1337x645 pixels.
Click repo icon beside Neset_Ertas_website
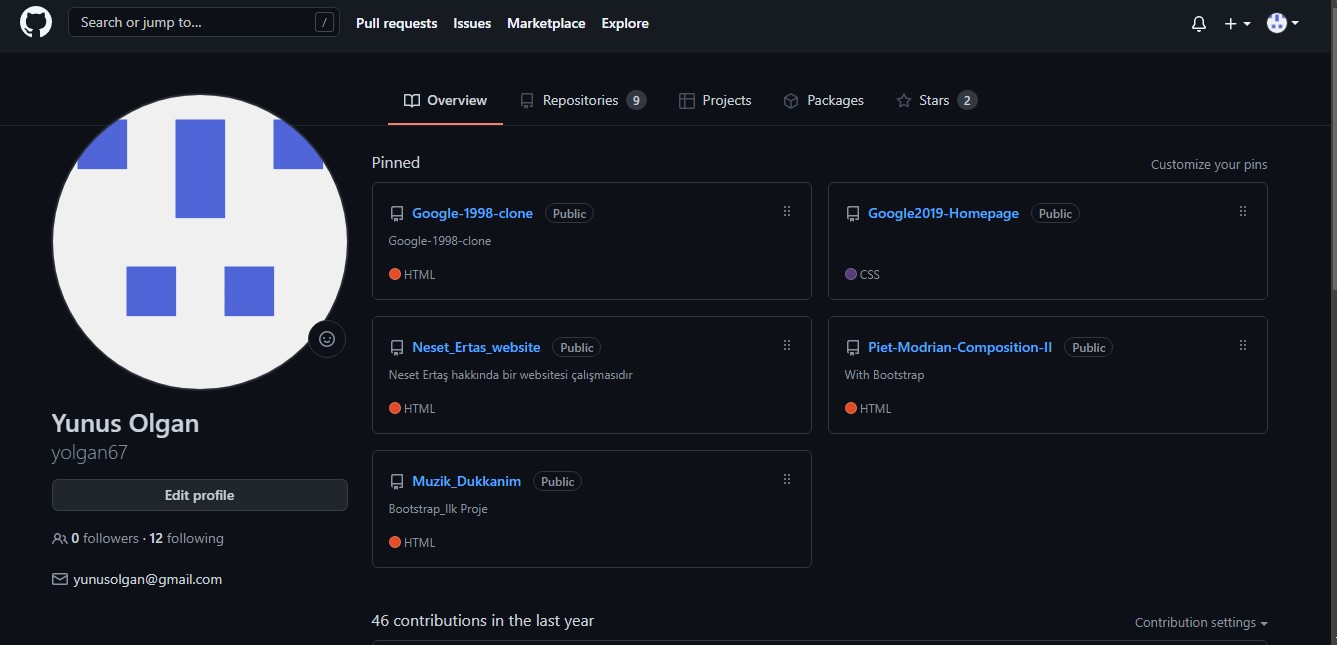(x=397, y=348)
